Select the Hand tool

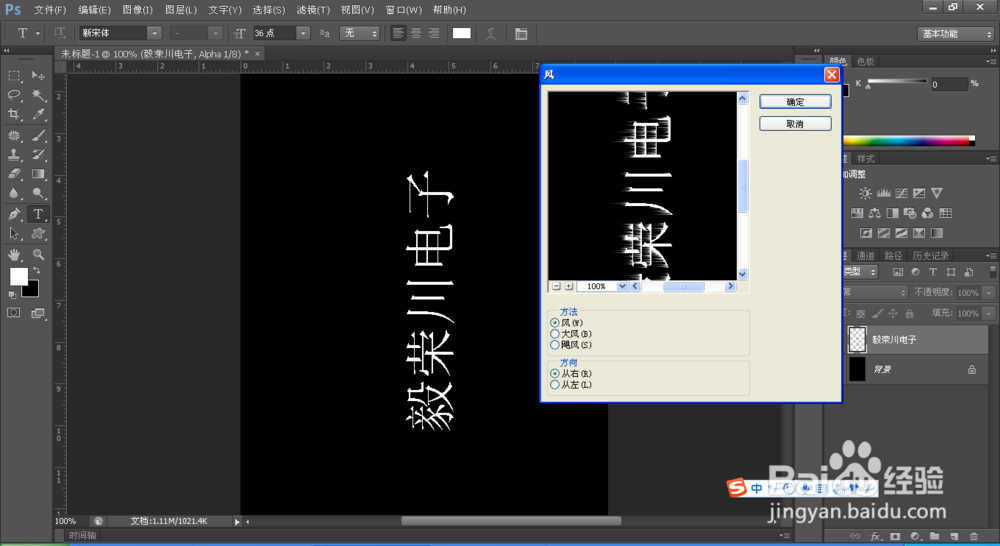[14, 255]
